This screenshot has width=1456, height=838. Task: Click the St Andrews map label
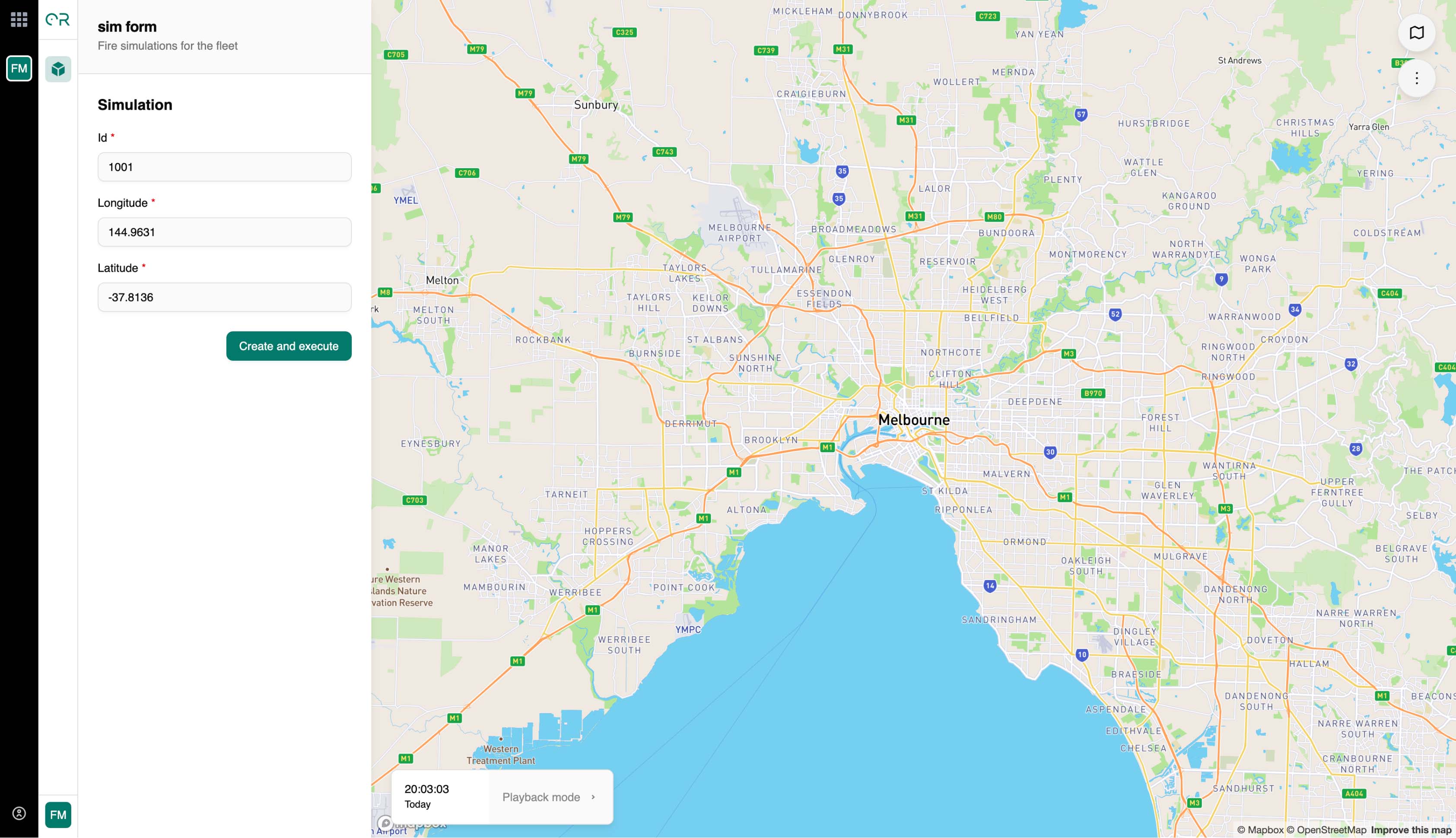[x=1240, y=60]
